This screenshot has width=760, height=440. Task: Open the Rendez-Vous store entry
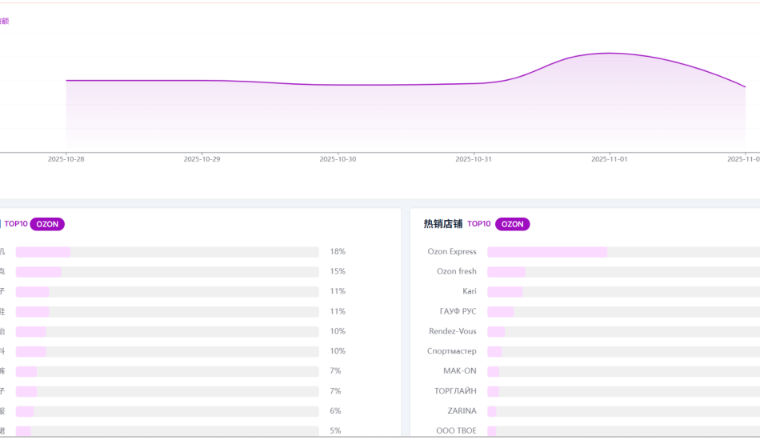click(456, 331)
